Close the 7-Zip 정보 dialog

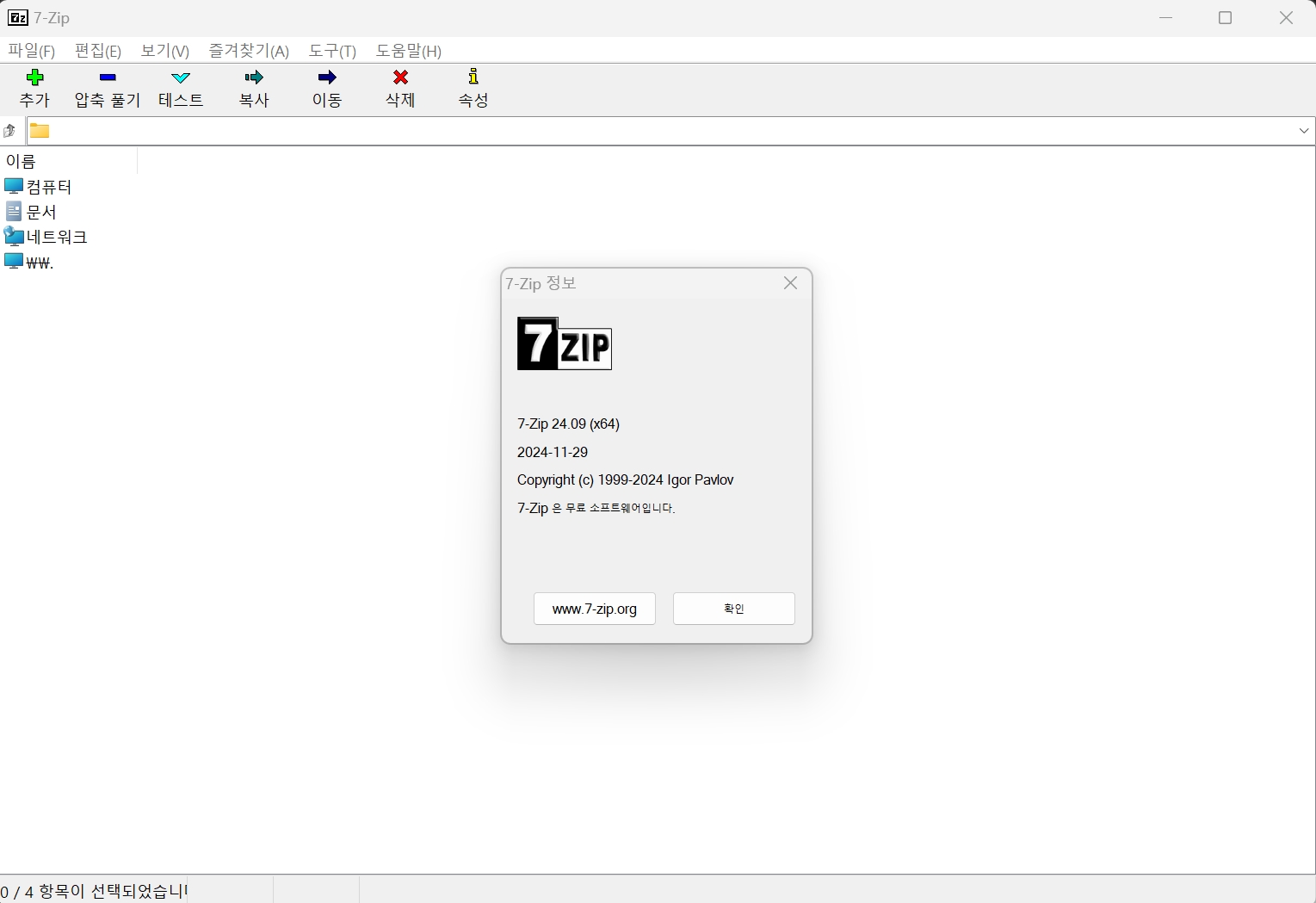tap(790, 283)
